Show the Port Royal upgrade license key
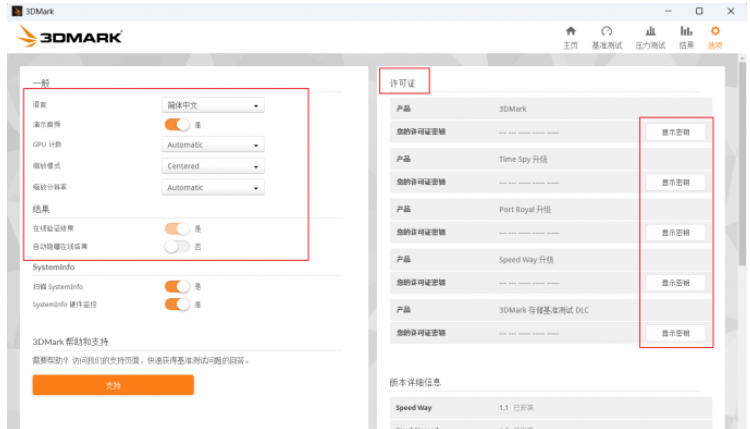 point(676,232)
